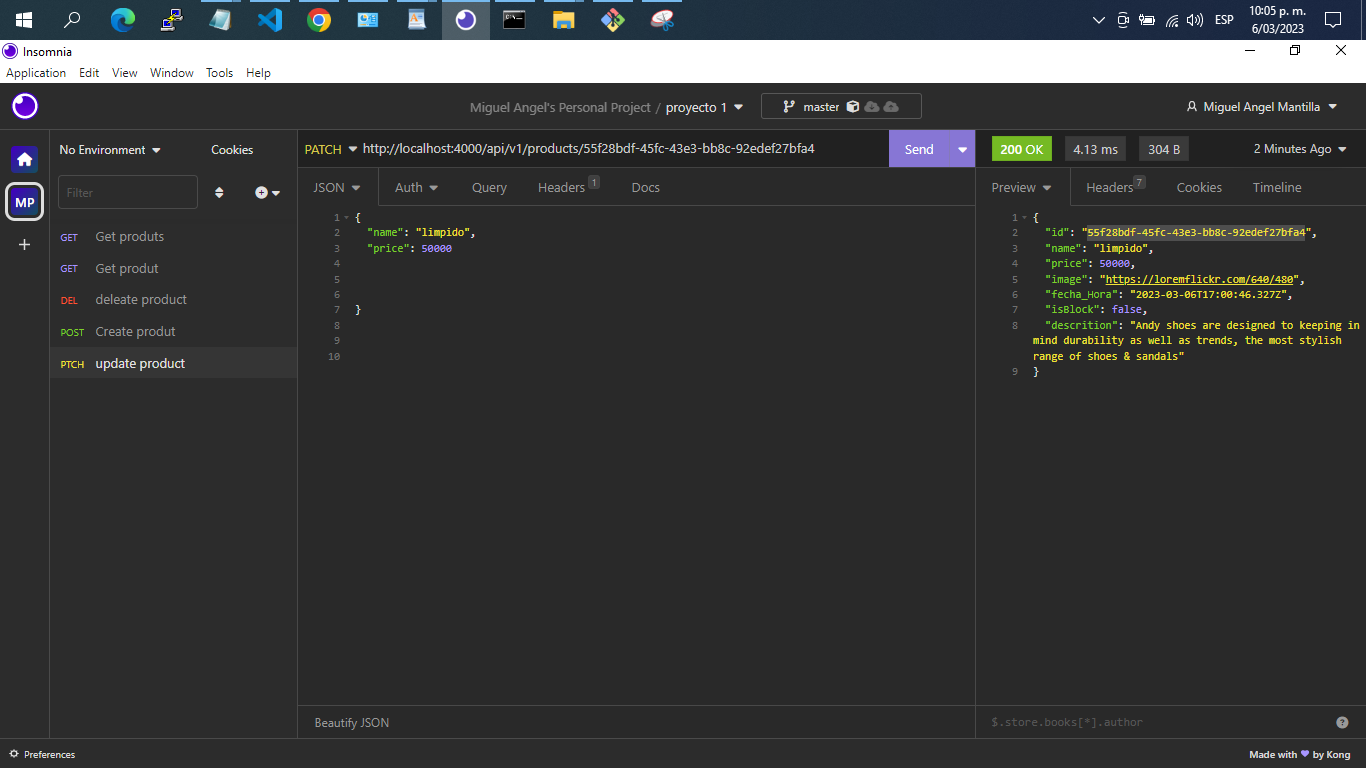Click the sort requests icon next to Filter

click(219, 192)
